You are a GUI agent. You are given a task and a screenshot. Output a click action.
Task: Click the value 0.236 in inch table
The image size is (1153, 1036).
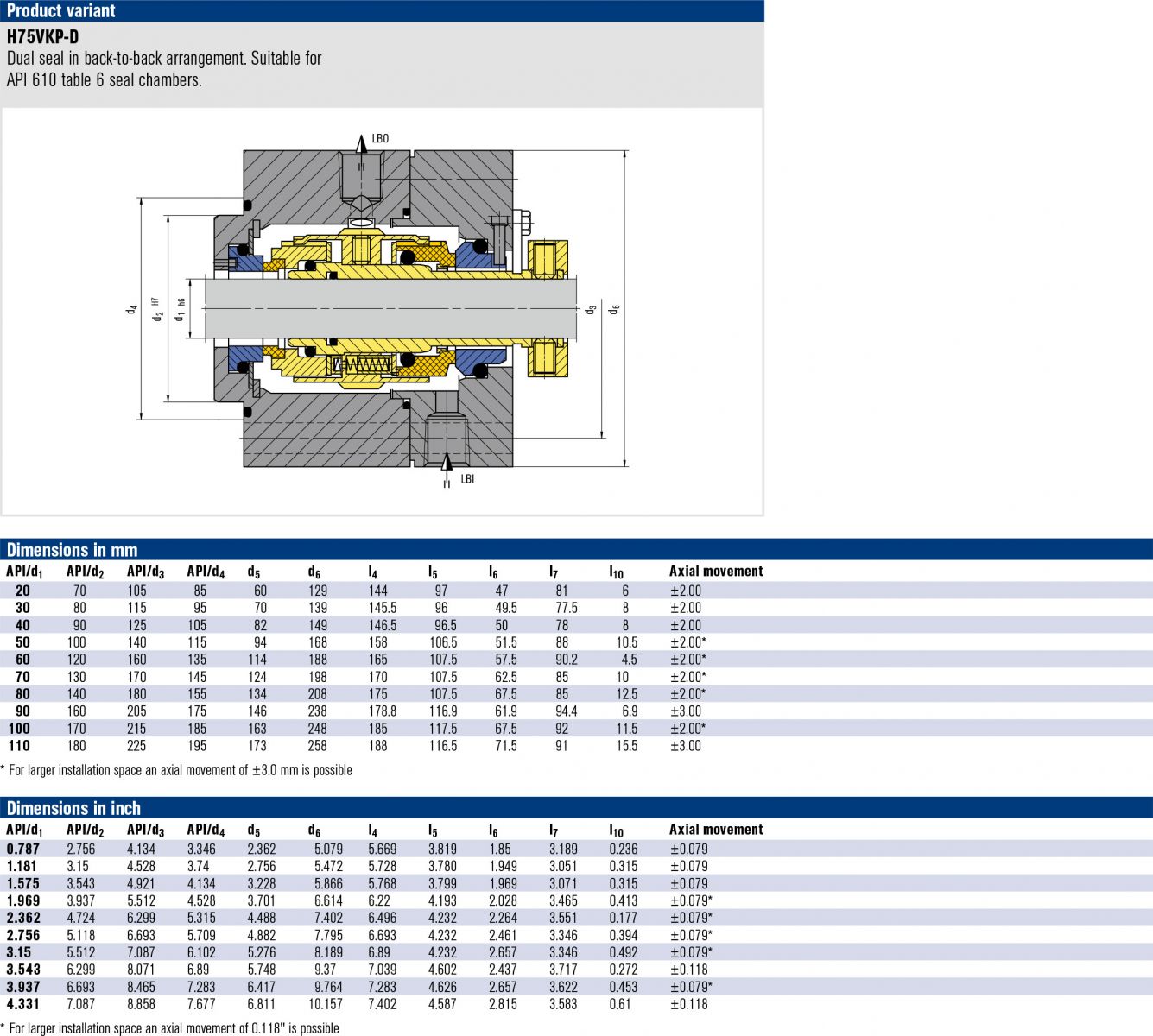[x=624, y=849]
